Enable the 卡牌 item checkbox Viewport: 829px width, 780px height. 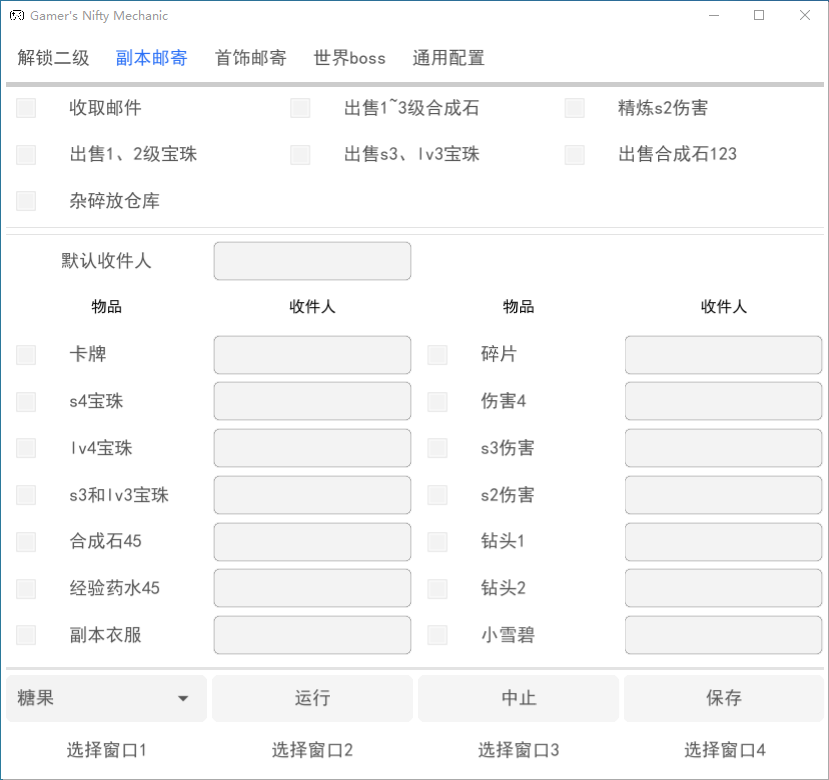click(26, 355)
